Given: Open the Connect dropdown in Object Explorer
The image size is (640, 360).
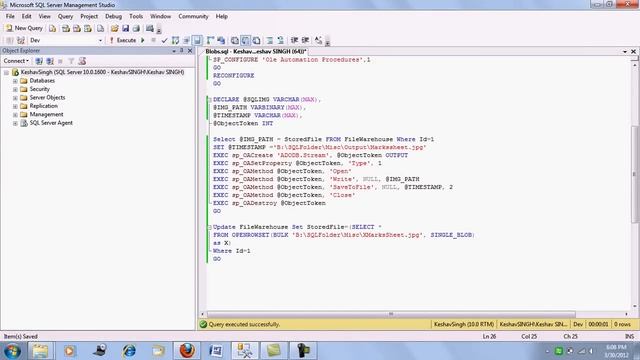Looking at the screenshot, I should [16, 61].
